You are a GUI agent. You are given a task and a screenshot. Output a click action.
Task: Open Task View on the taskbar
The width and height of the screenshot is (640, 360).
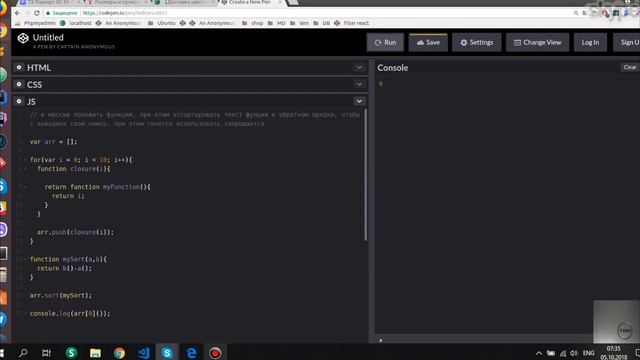[46, 353]
